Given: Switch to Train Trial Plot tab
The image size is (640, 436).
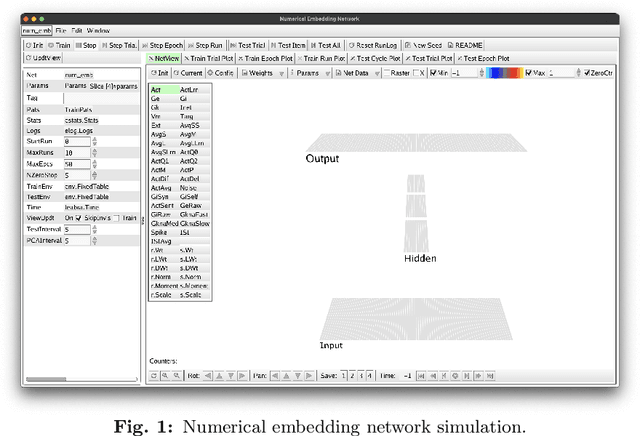Looking at the screenshot, I should click(209, 58).
